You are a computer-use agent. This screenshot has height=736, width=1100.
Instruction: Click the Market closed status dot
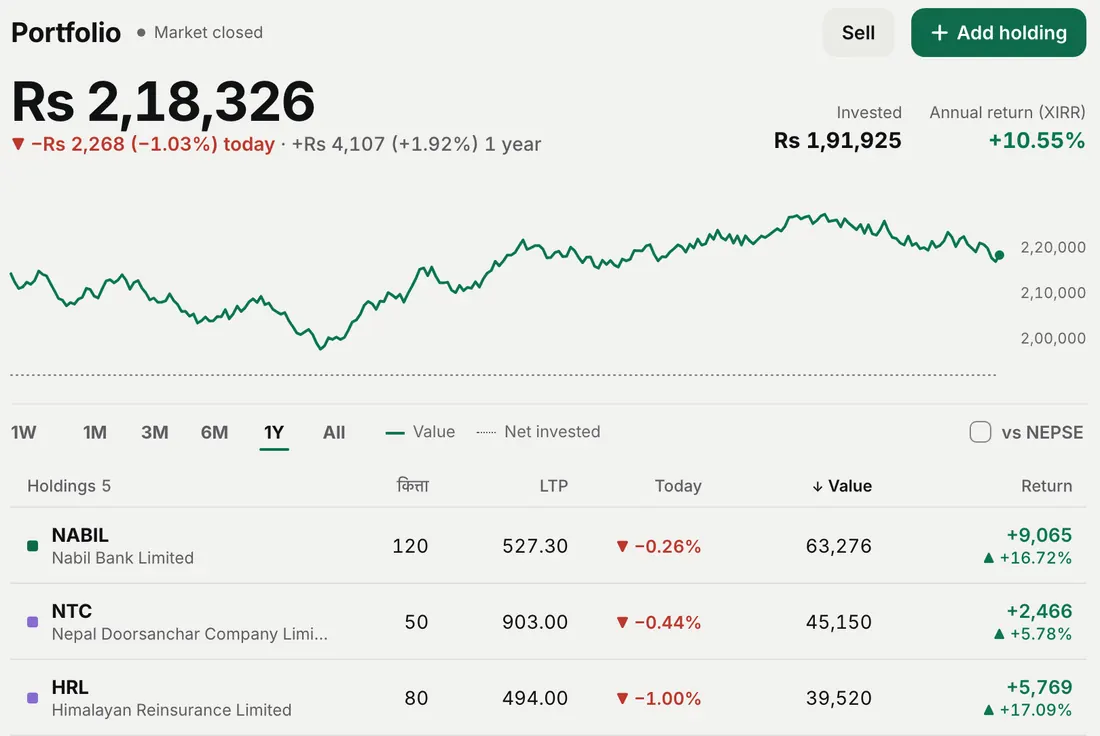pyautogui.click(x=141, y=32)
